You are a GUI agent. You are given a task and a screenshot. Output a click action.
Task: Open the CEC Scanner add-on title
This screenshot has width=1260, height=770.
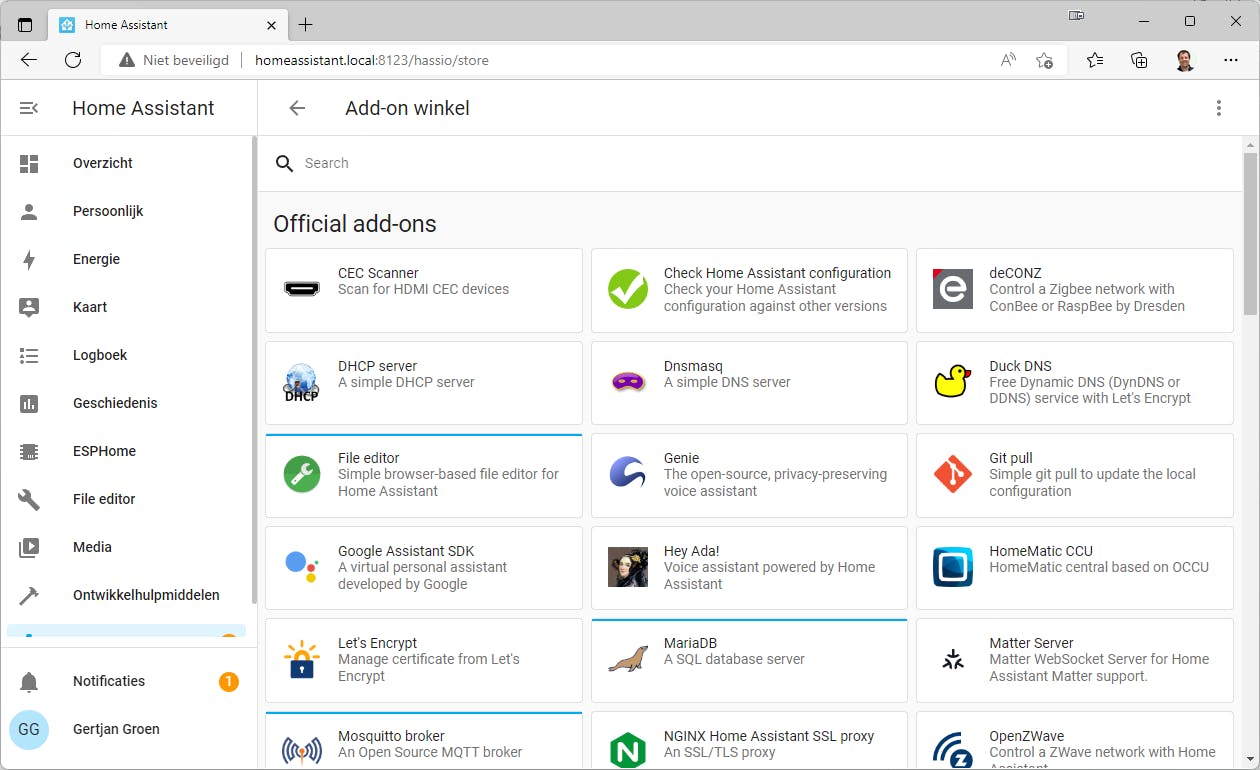(x=378, y=273)
